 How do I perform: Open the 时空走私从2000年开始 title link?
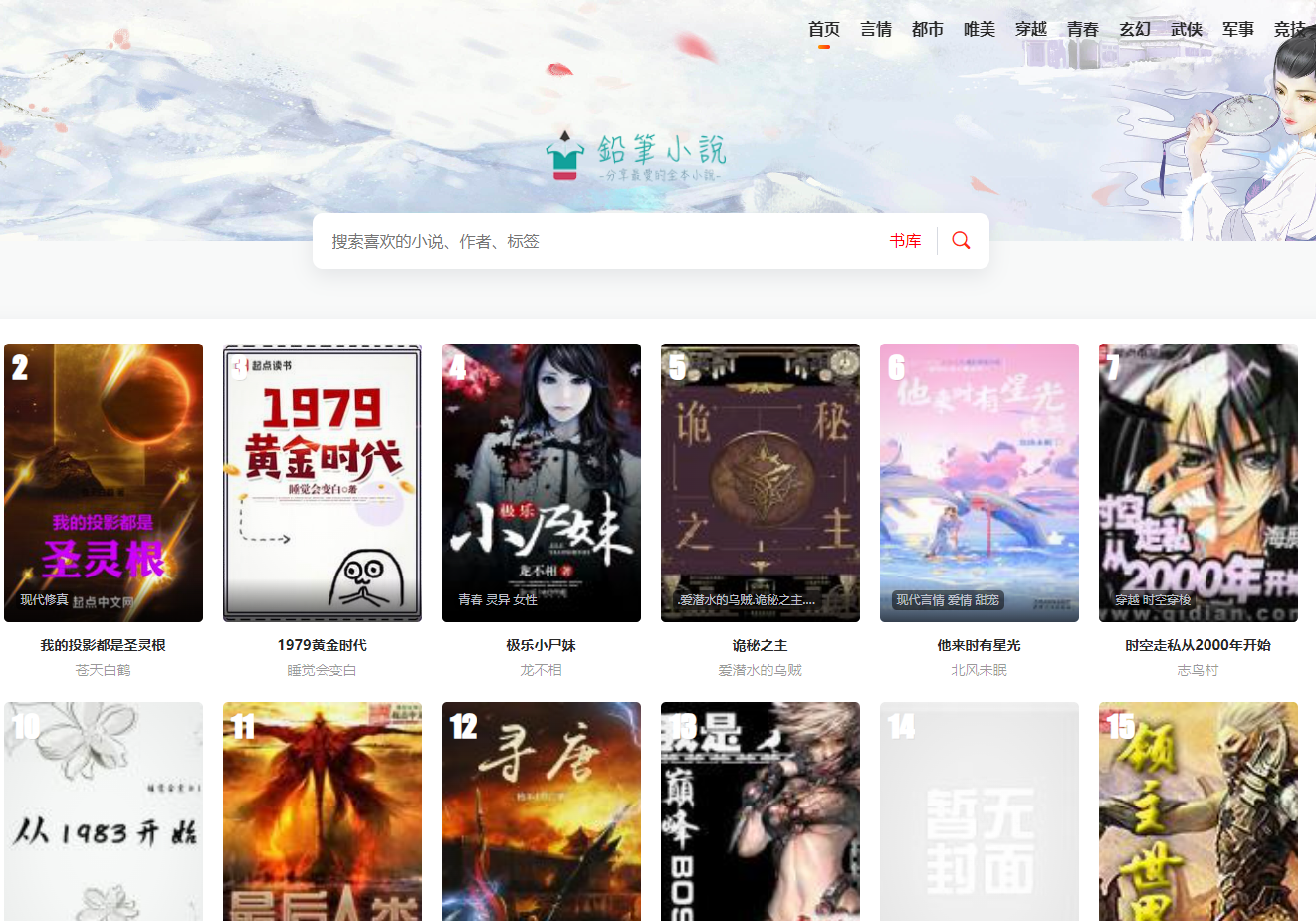[1199, 645]
